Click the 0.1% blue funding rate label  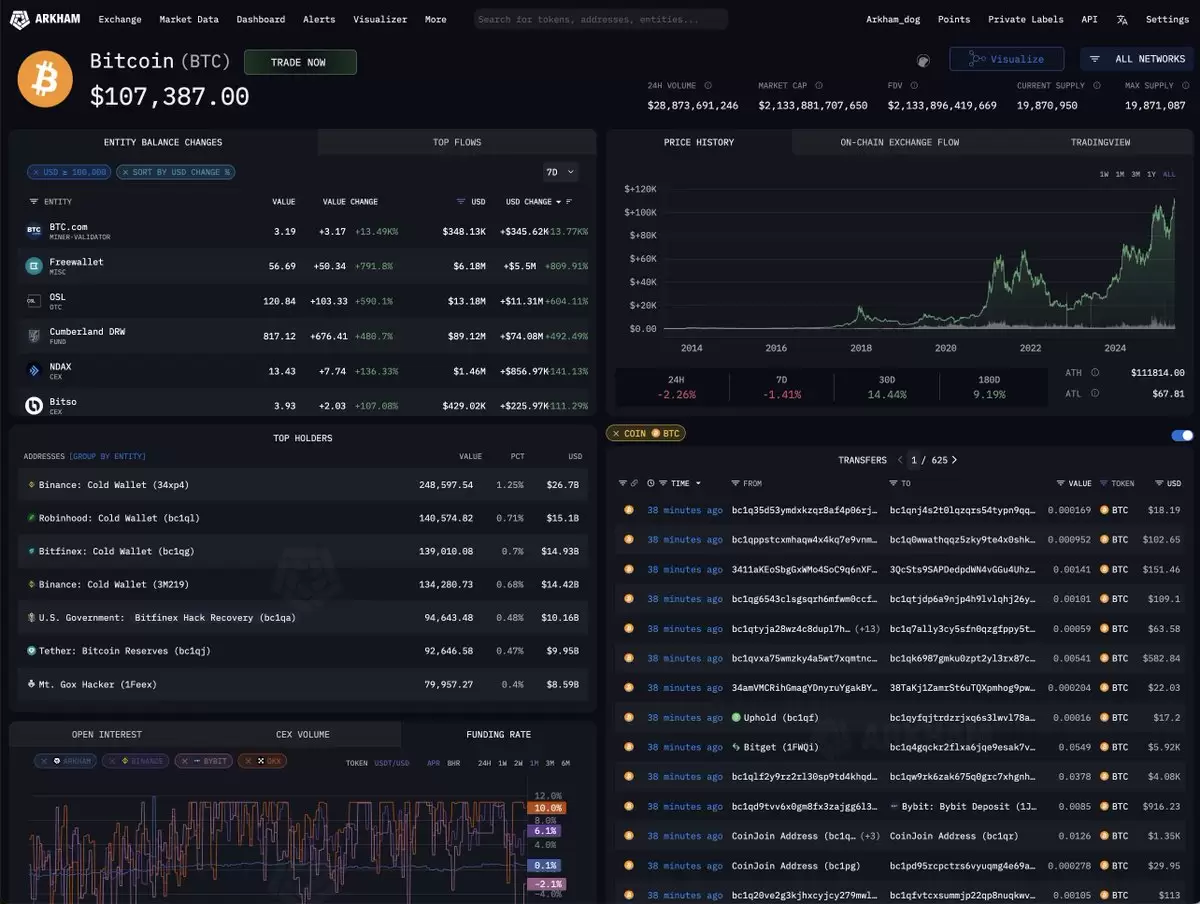(546, 865)
